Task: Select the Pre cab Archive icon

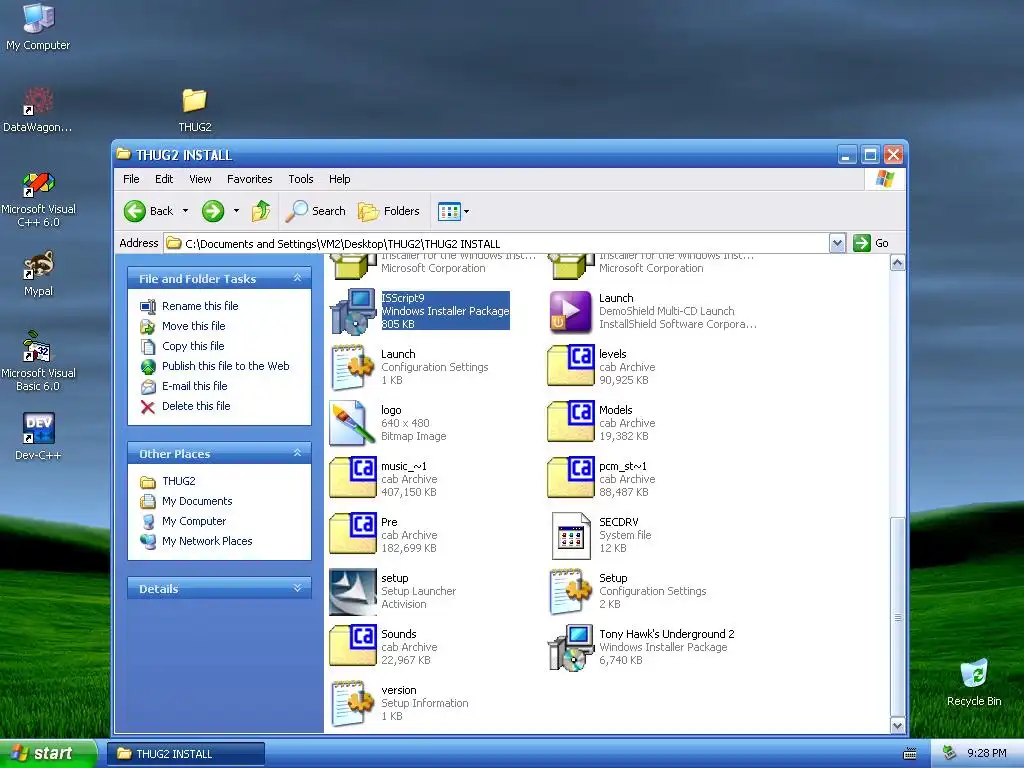Action: [353, 534]
